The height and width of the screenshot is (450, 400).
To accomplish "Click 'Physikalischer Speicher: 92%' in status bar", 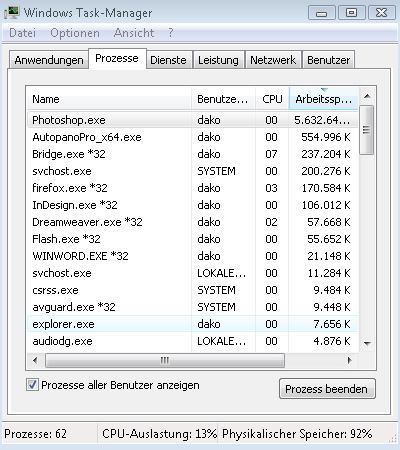I will click(297, 434).
